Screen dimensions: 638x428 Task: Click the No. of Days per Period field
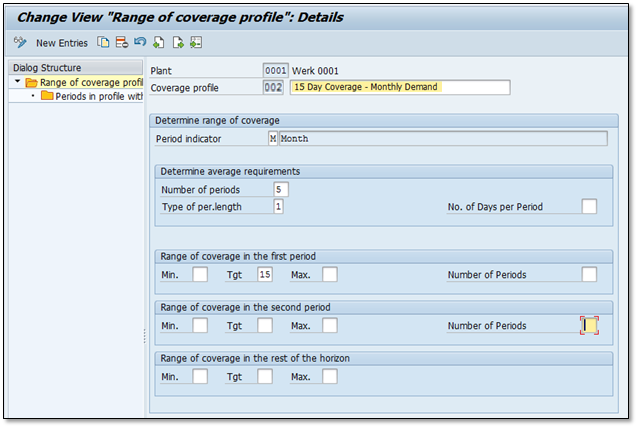pos(589,206)
